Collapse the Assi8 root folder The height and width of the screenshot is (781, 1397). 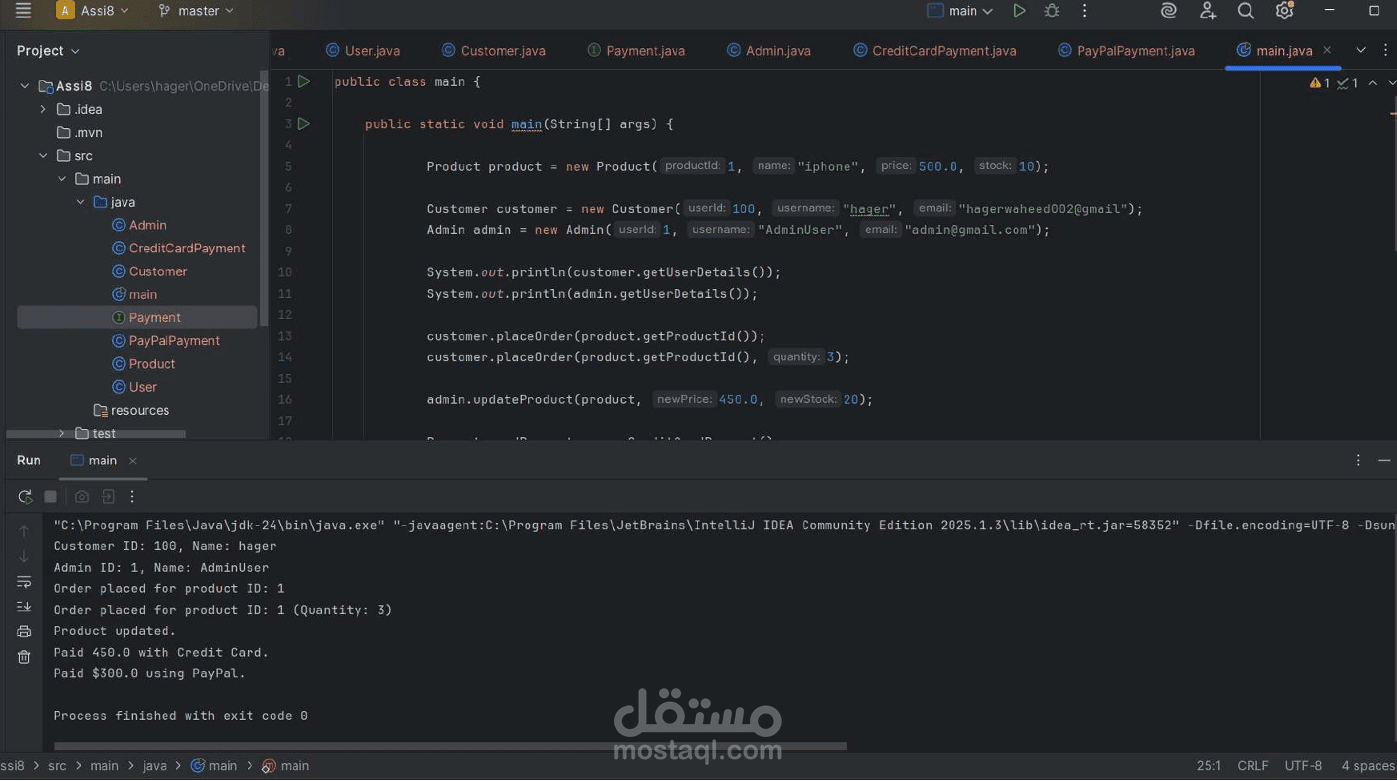(25, 86)
